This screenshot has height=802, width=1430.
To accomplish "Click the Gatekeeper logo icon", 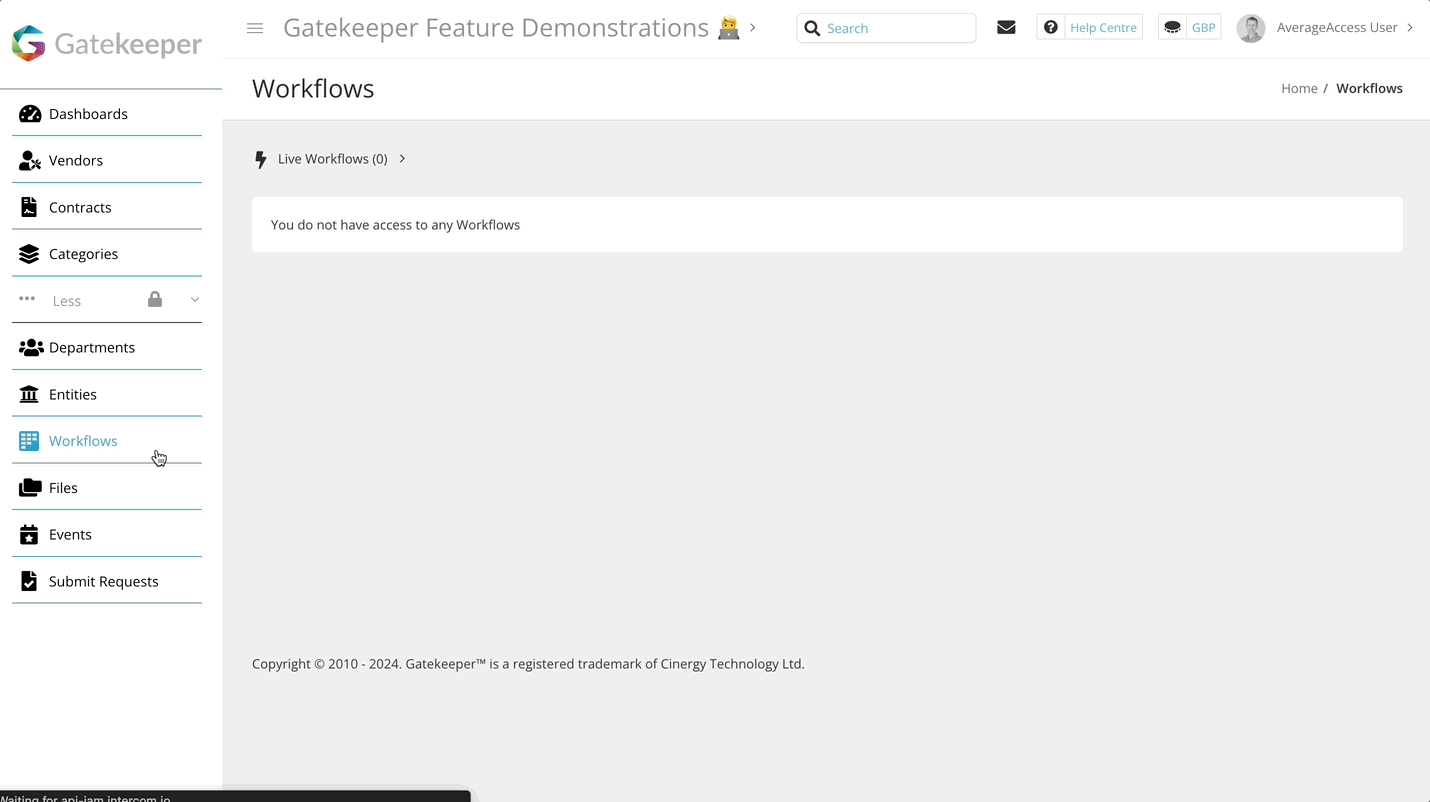I will click(x=28, y=44).
